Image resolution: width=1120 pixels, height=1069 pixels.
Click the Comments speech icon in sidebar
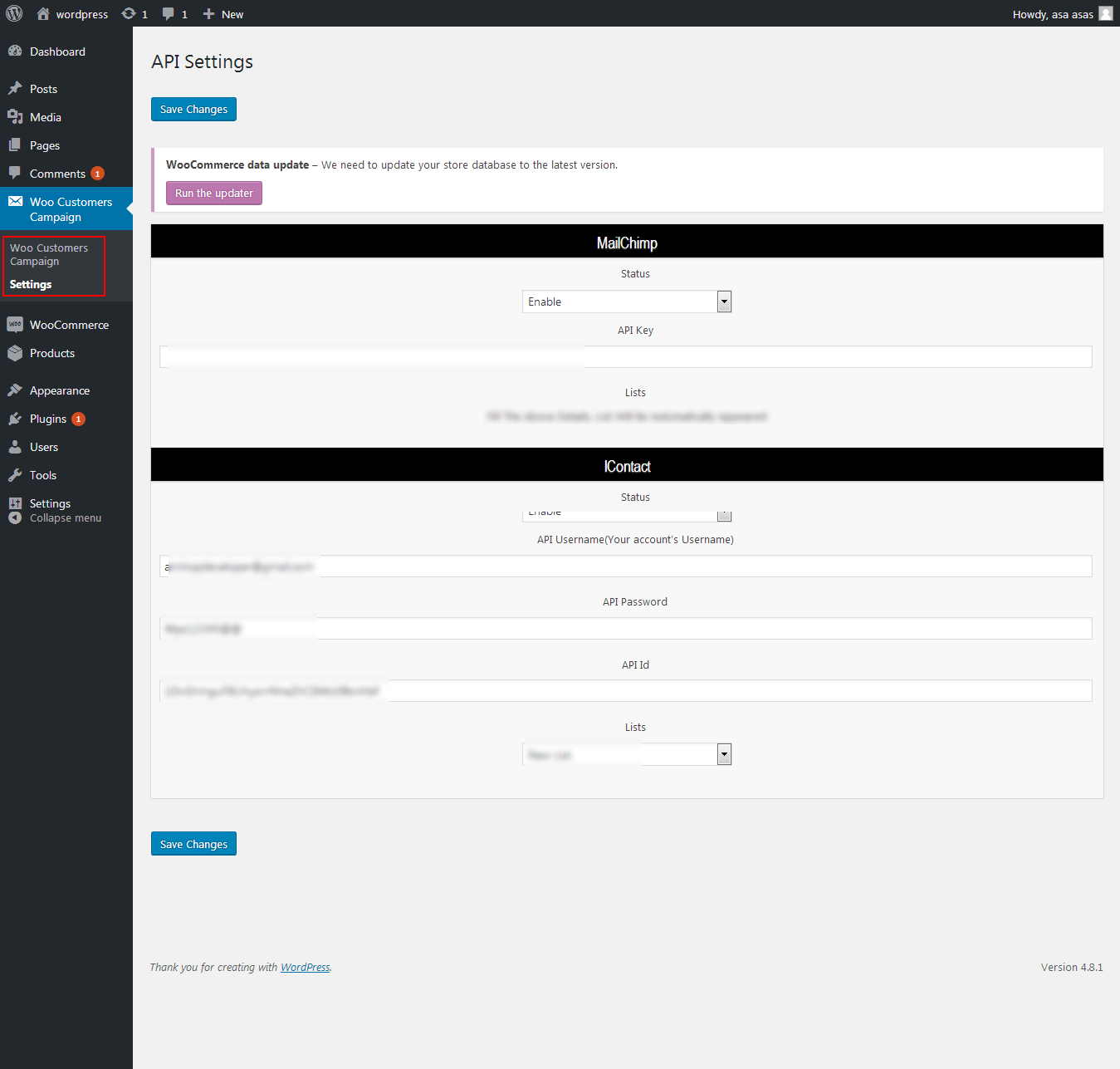(x=15, y=173)
